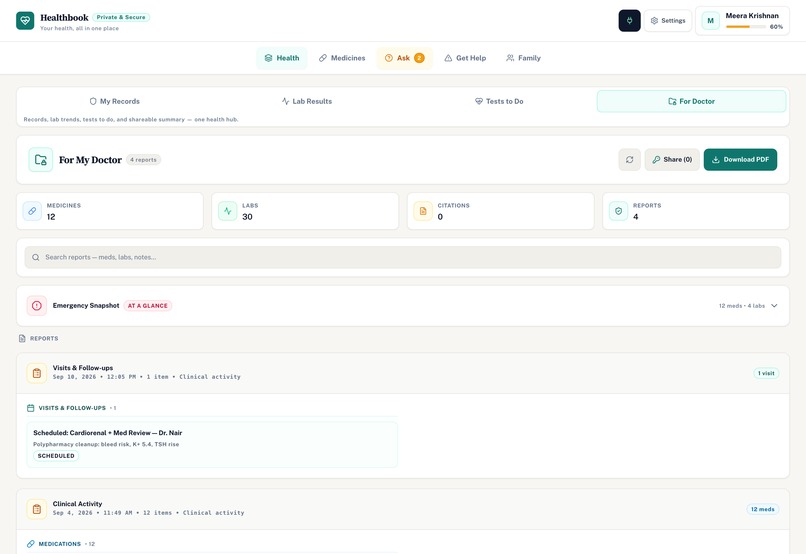Screen dimensions: 806x554
Task: Click the Private & Secure badge
Action: tap(121, 17)
